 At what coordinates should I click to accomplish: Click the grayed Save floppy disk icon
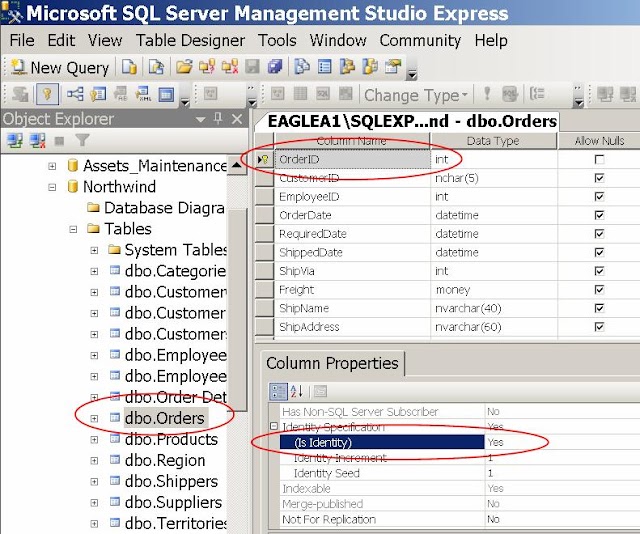(252, 67)
